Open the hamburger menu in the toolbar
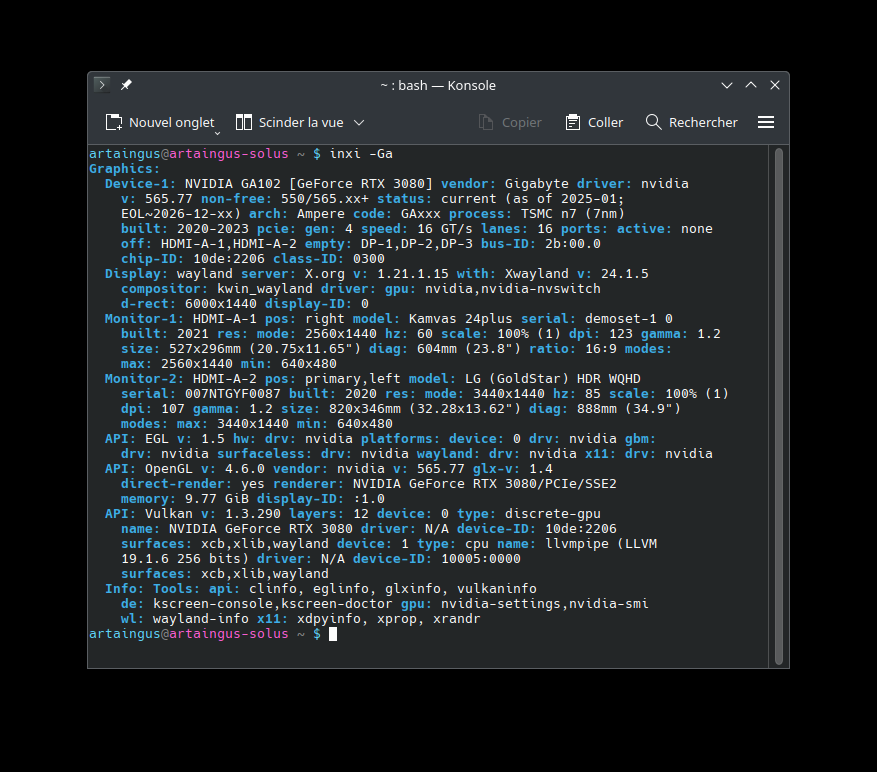Screen dimensions: 877x772 coord(766,122)
